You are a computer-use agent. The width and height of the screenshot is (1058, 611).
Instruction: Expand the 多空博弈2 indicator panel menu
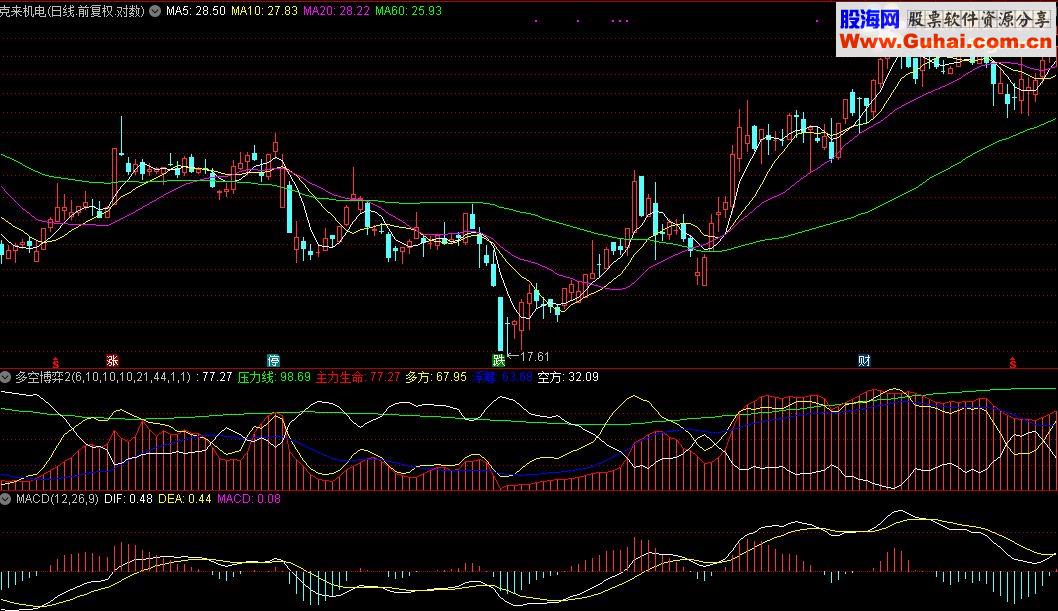5,377
